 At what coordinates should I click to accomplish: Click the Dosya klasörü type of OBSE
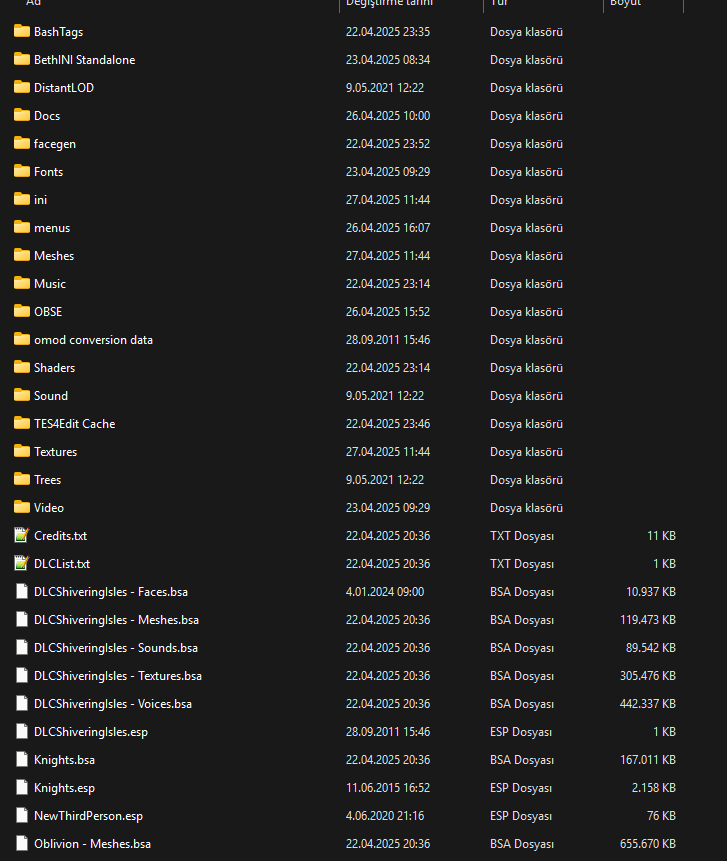tap(527, 312)
